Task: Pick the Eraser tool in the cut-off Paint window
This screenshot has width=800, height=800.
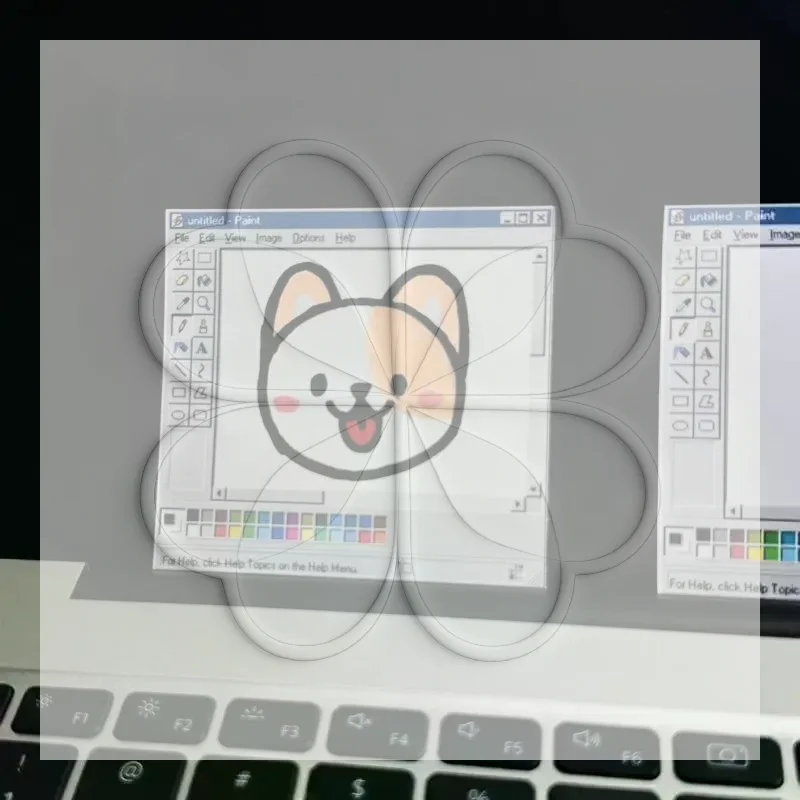Action: coord(684,280)
